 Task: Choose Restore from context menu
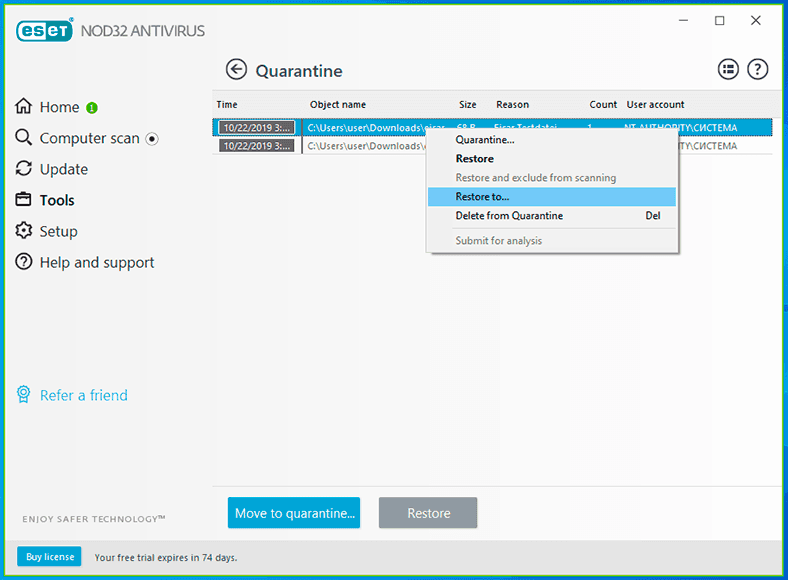[x=552, y=159]
